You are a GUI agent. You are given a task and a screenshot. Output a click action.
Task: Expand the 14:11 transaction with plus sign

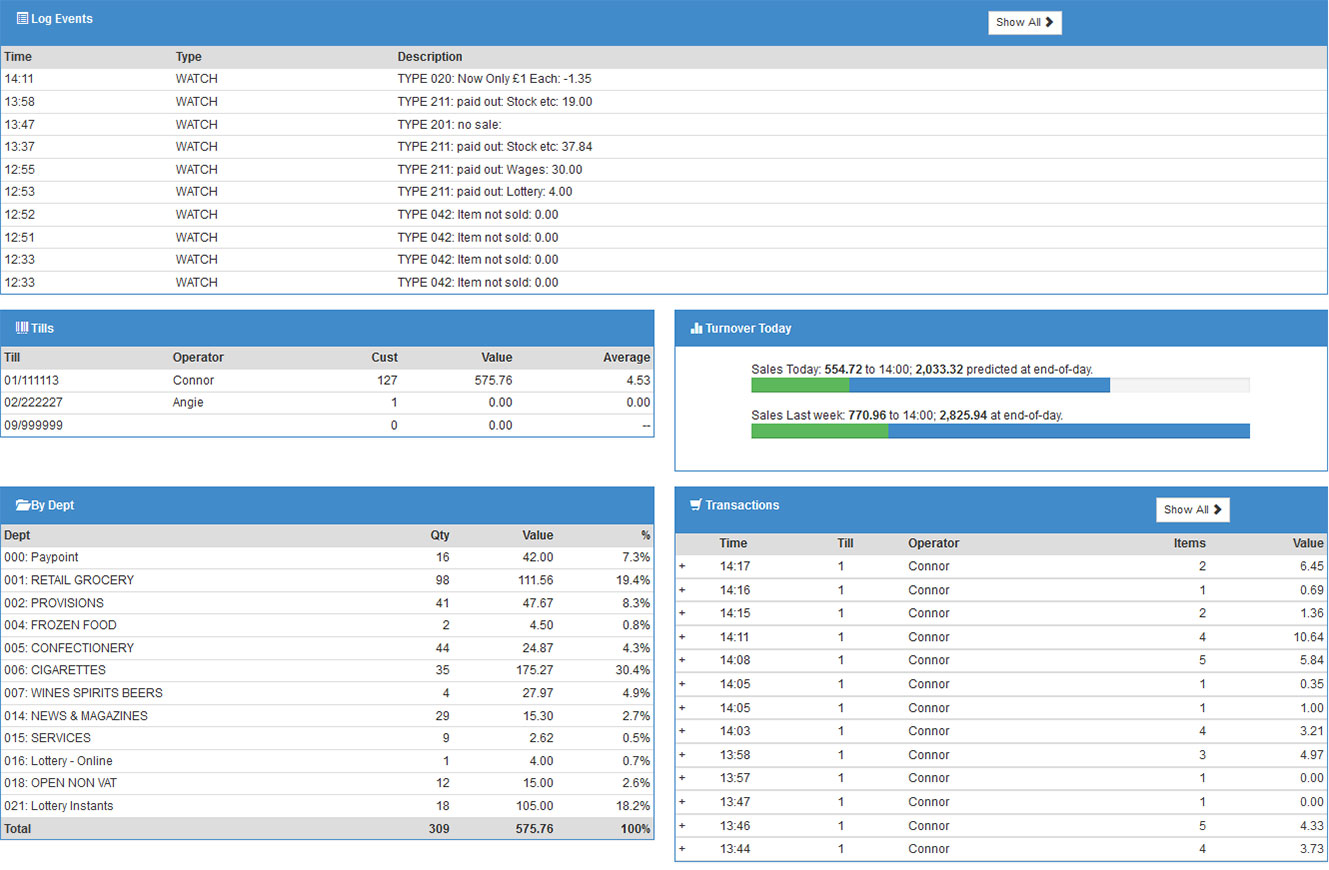682,637
